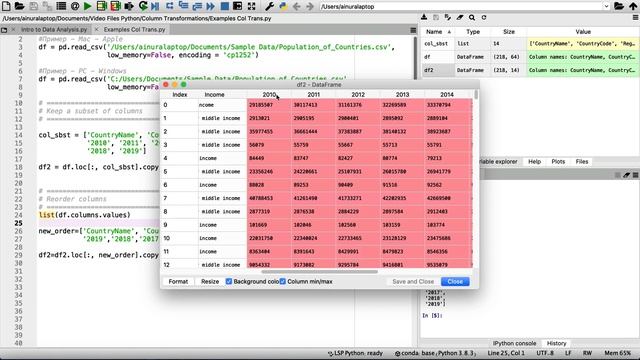Viewport: 640px width, 360px height.
Task: Go forward to next cursor position
Action: pos(310,6)
